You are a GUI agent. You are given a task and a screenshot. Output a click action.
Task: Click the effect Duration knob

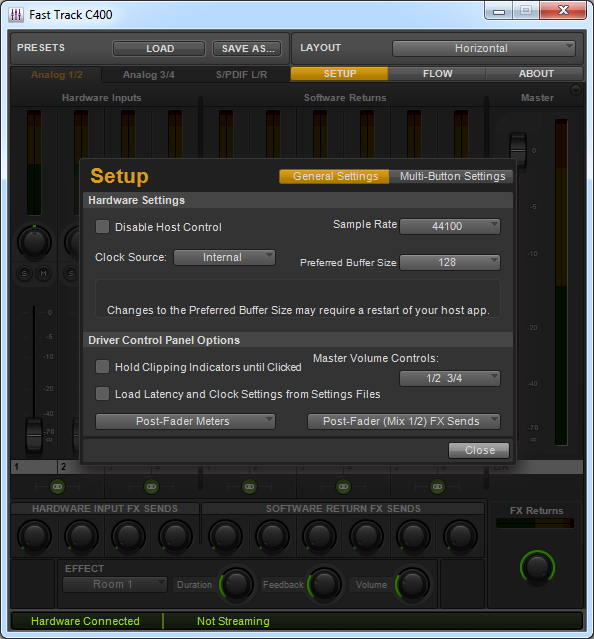[236, 584]
